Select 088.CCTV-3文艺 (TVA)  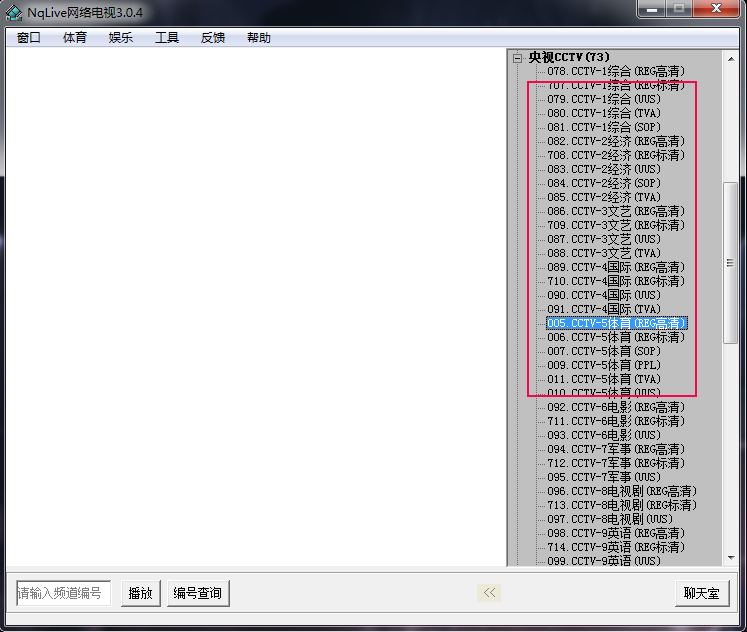604,253
